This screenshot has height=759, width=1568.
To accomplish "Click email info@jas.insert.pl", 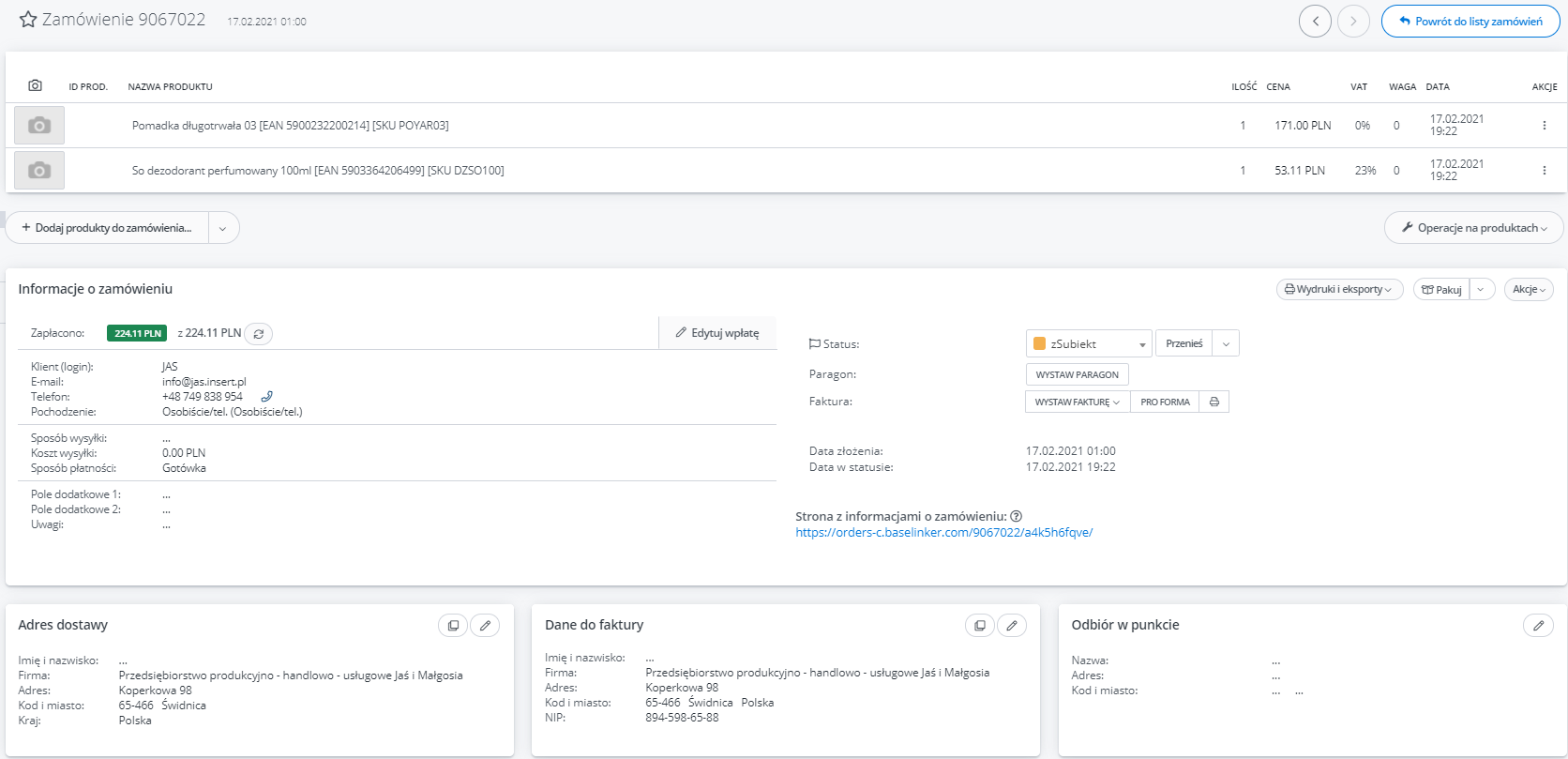I will pyautogui.click(x=204, y=382).
